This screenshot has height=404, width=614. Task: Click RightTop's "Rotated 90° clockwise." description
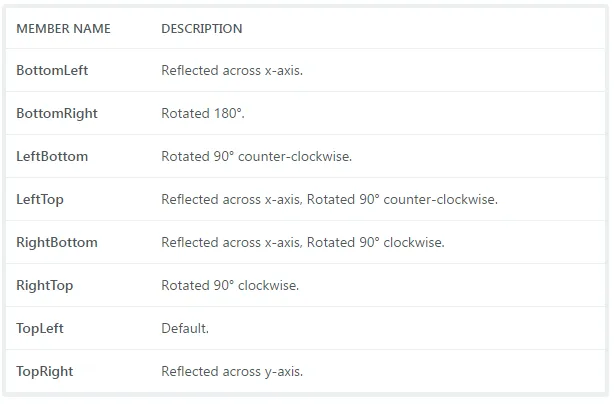click(x=230, y=286)
